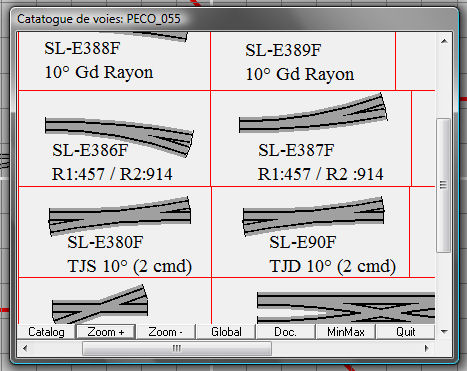Open the Catalog button

tap(46, 332)
